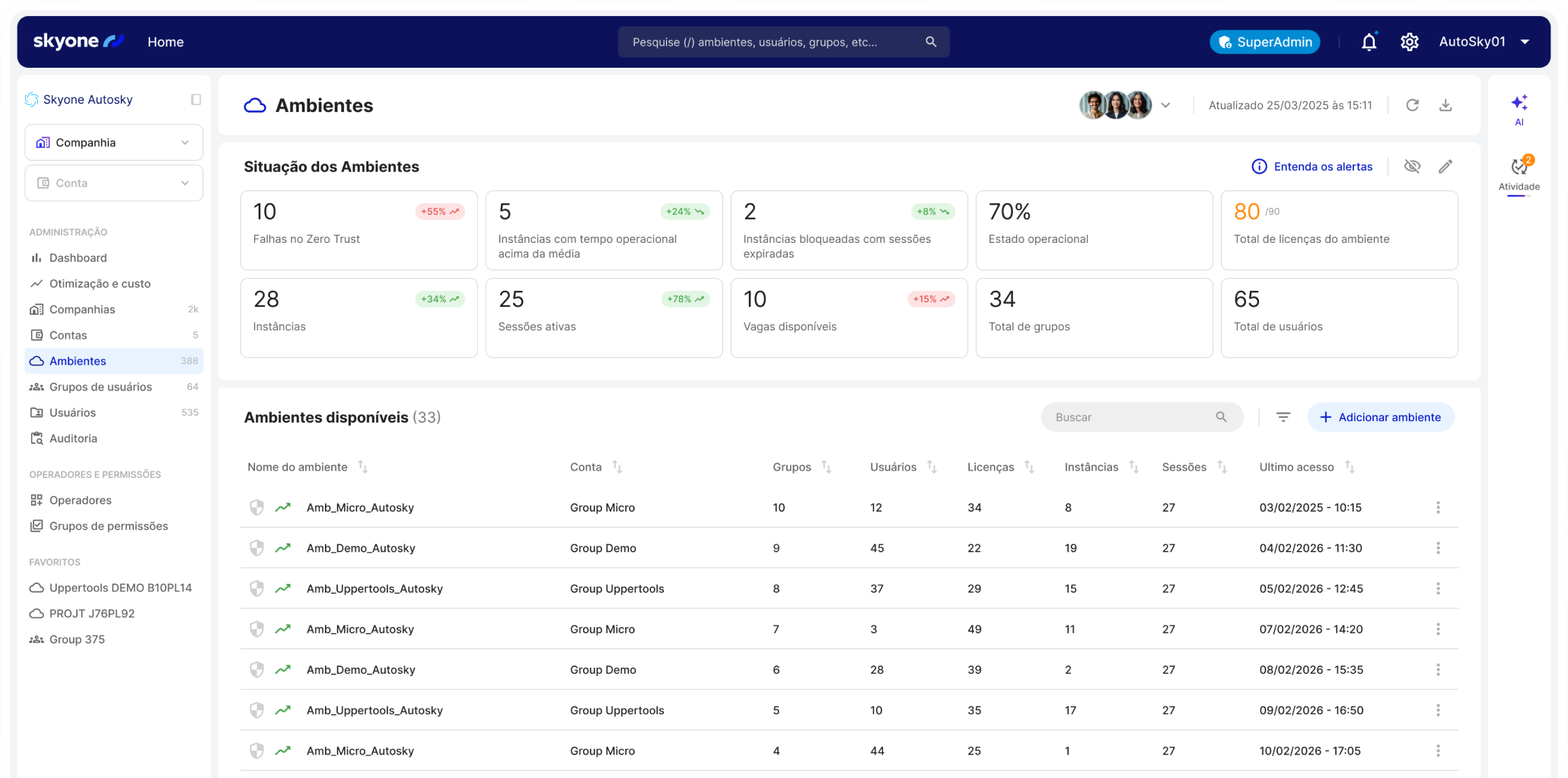Open the Auditoria menu item

pos(73,438)
